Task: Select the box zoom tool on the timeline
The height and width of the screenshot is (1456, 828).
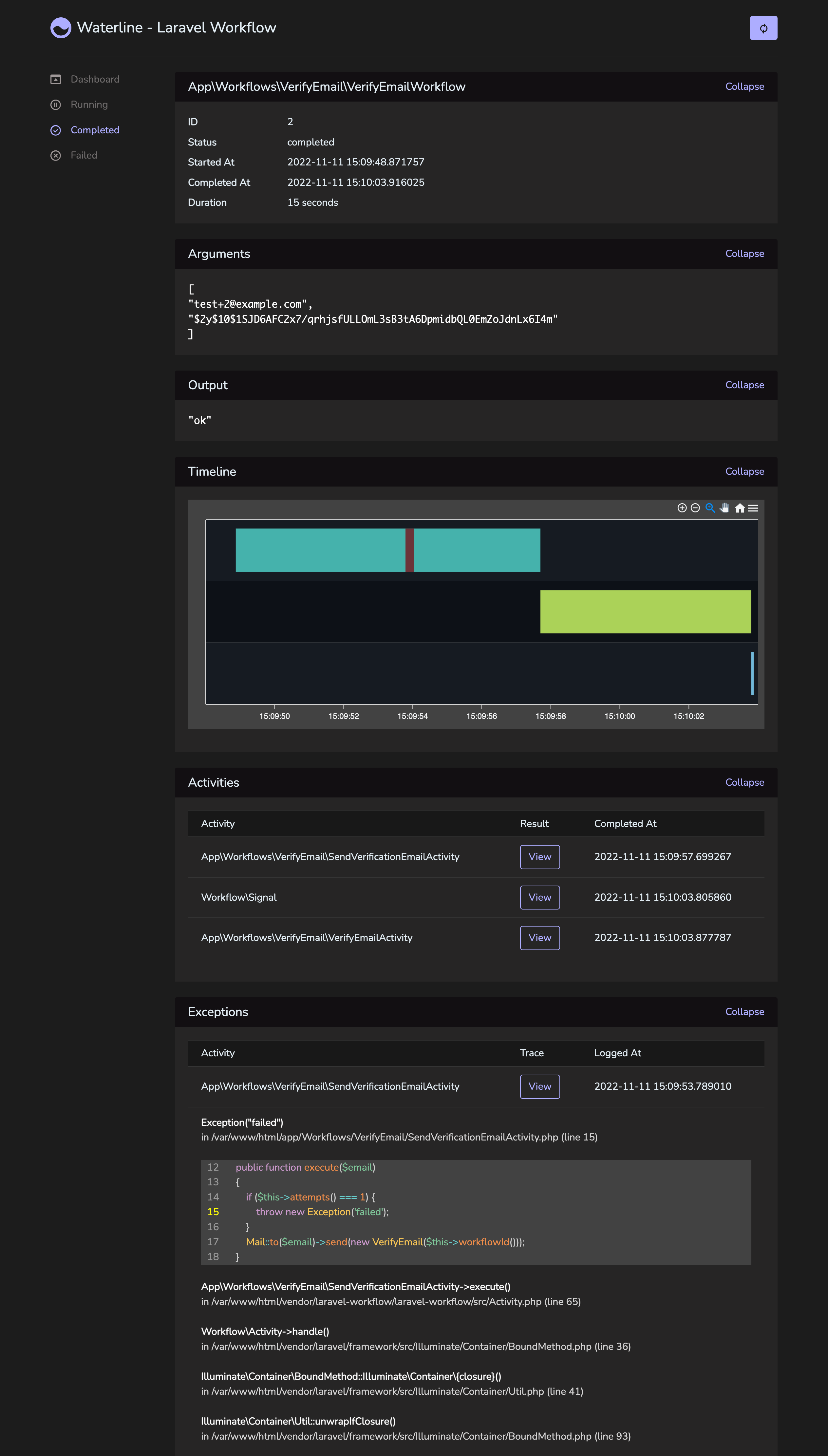Action: click(x=710, y=508)
